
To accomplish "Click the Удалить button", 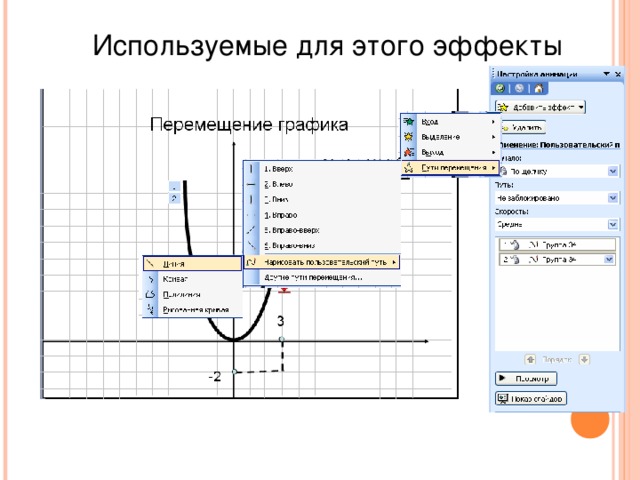I will (x=523, y=128).
